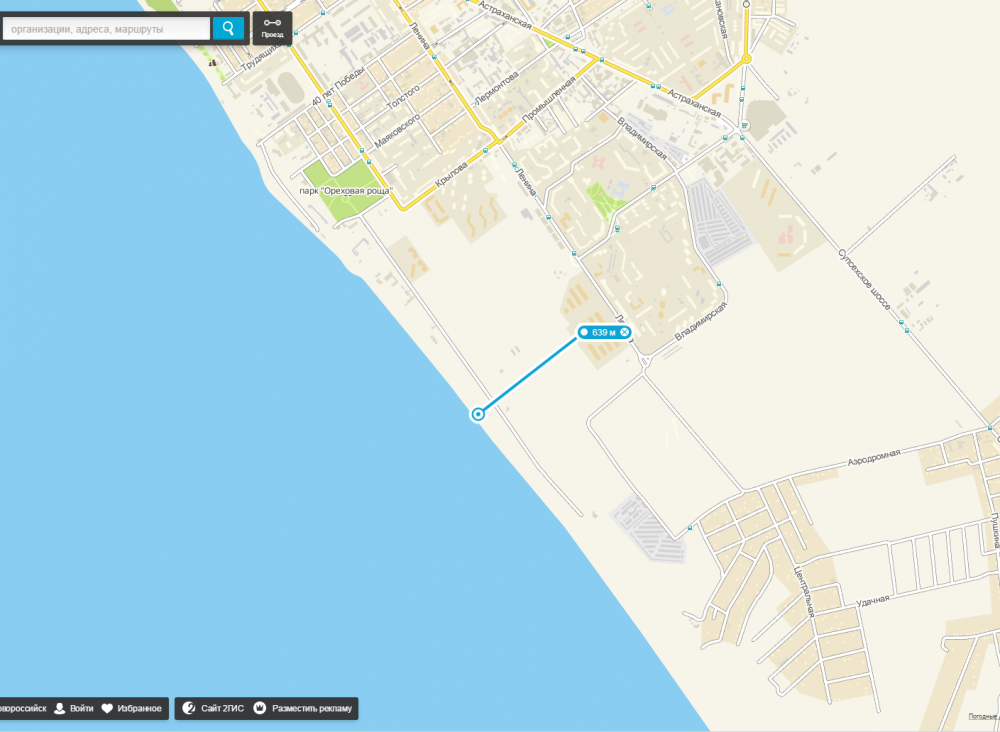This screenshot has height=732, width=1000.
Task: Remove the 639 м ruler measurement
Action: pos(625,332)
